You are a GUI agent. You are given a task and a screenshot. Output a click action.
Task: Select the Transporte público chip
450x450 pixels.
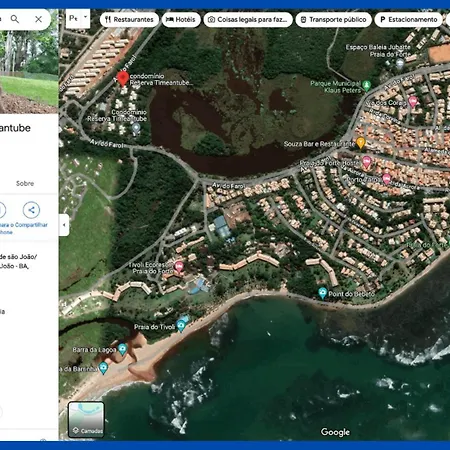(x=333, y=20)
